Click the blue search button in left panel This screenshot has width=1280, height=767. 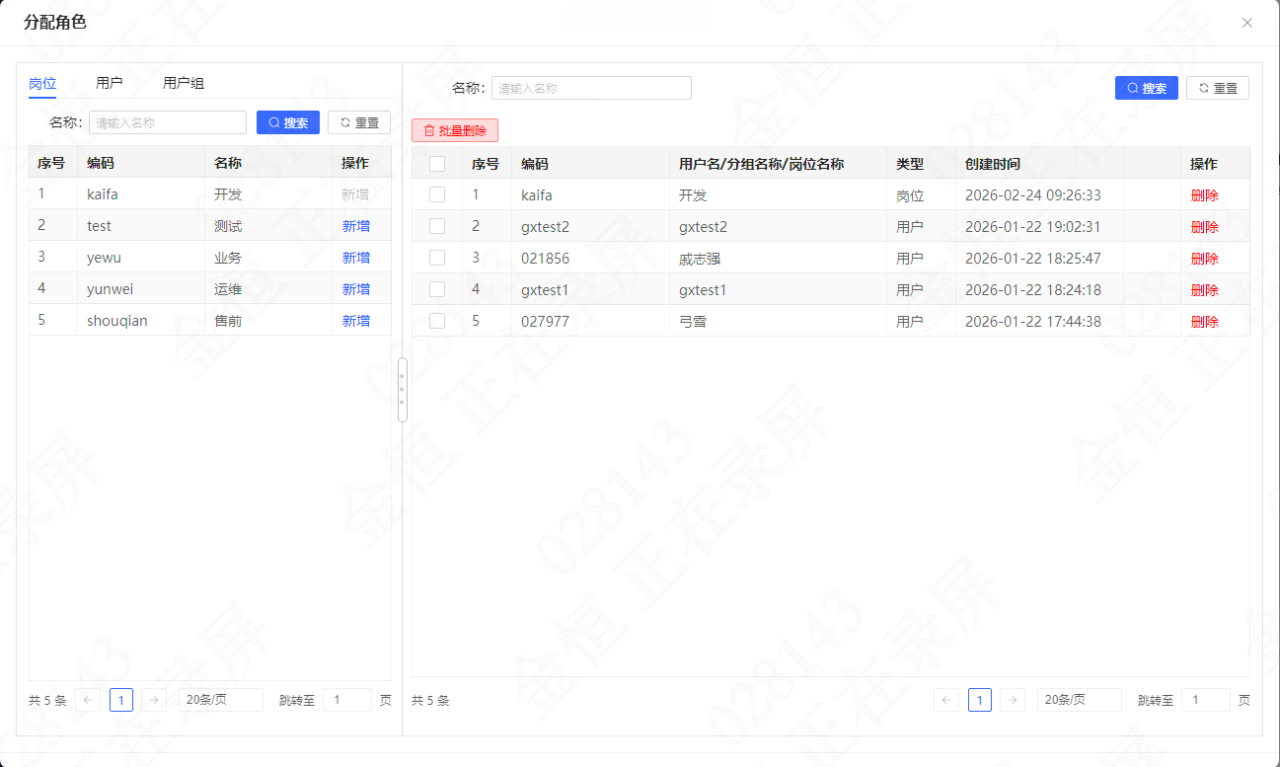(x=288, y=123)
